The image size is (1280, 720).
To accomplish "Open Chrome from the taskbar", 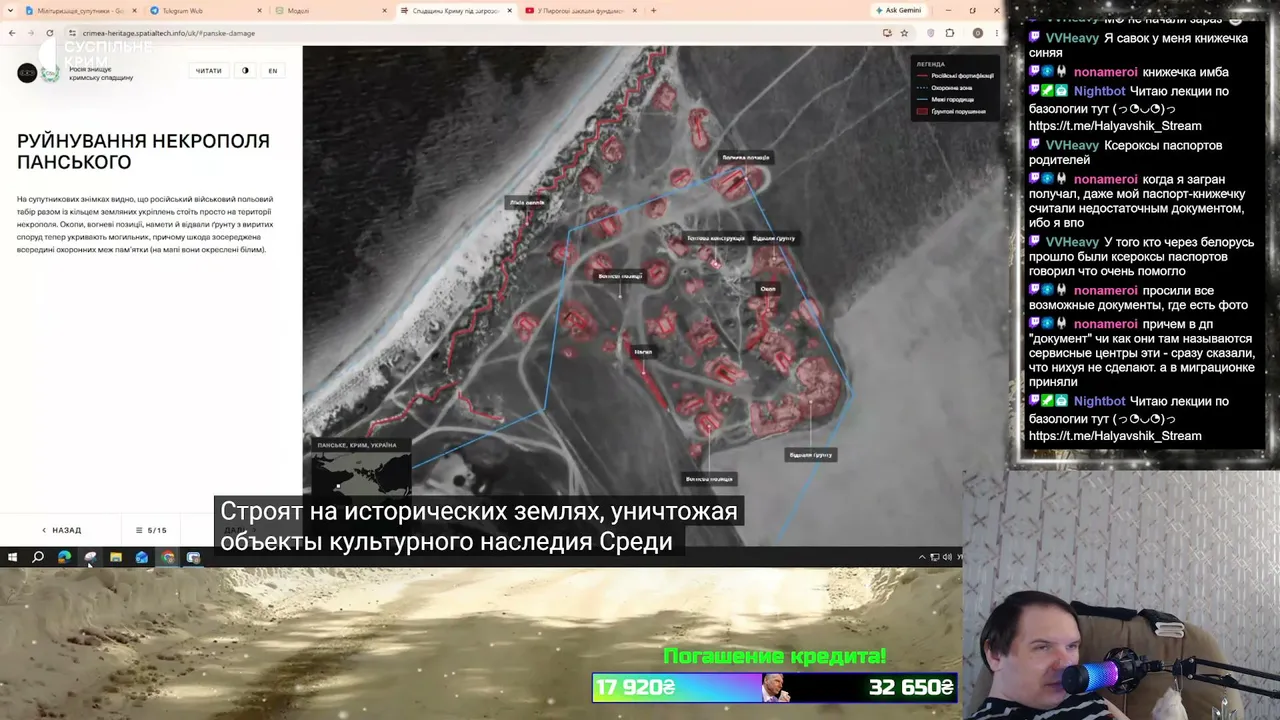I will point(168,557).
